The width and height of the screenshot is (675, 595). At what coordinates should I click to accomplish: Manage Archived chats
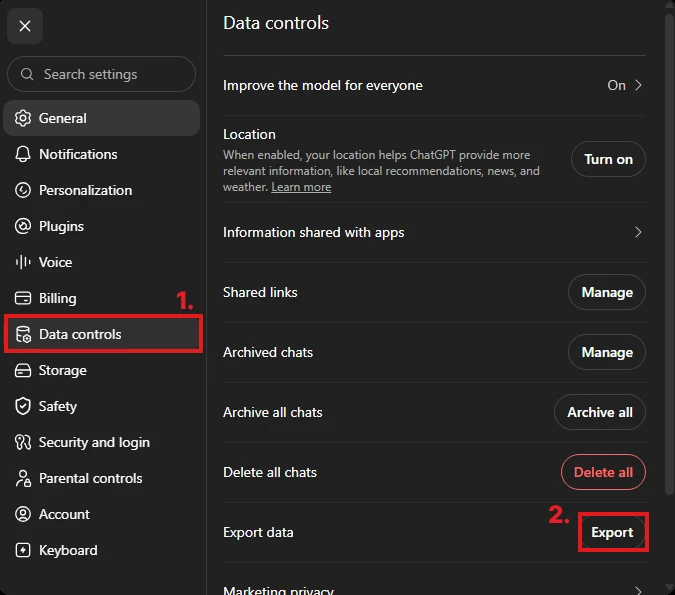(607, 352)
